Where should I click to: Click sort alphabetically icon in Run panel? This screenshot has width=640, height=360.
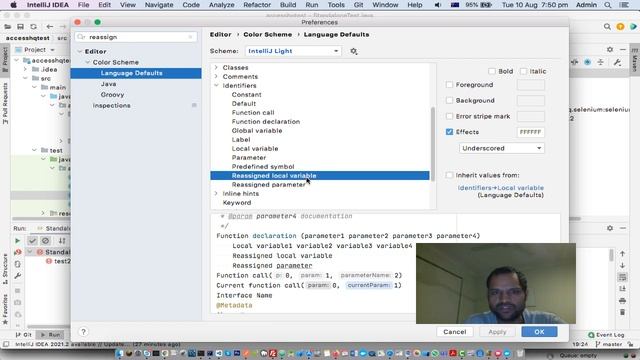tap(62, 241)
